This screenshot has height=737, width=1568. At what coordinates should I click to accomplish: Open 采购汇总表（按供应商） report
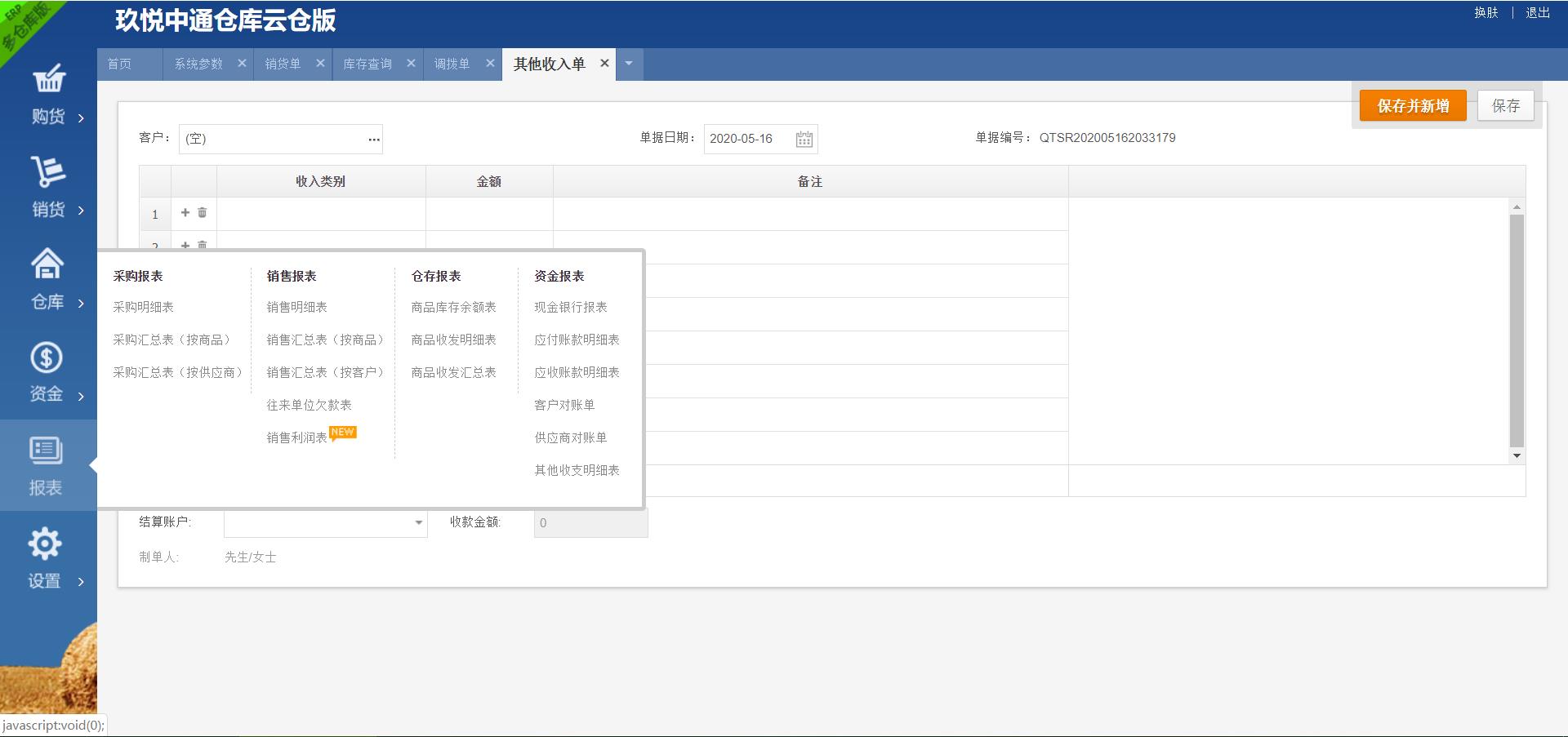coord(178,372)
